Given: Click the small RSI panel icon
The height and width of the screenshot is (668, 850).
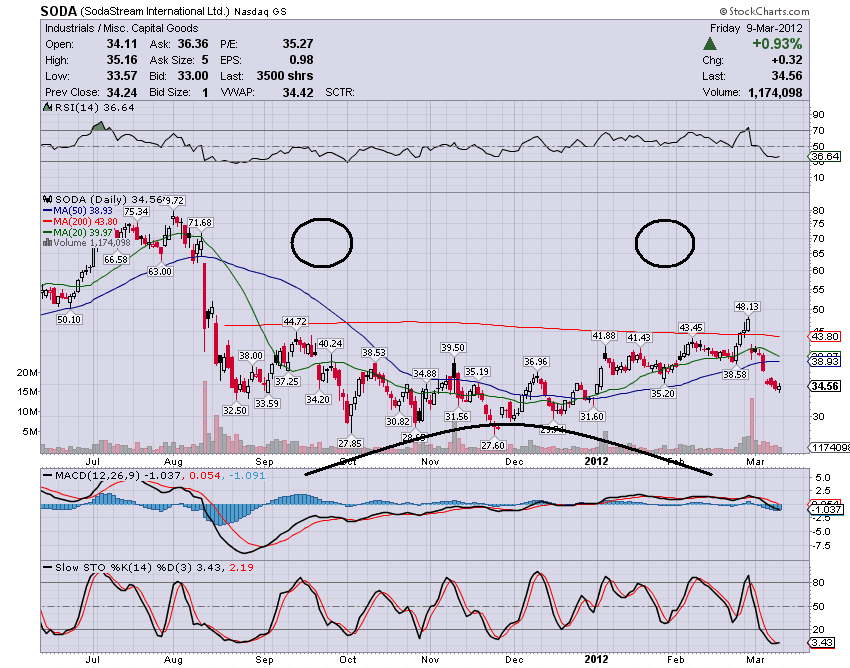Looking at the screenshot, I should click(48, 107).
